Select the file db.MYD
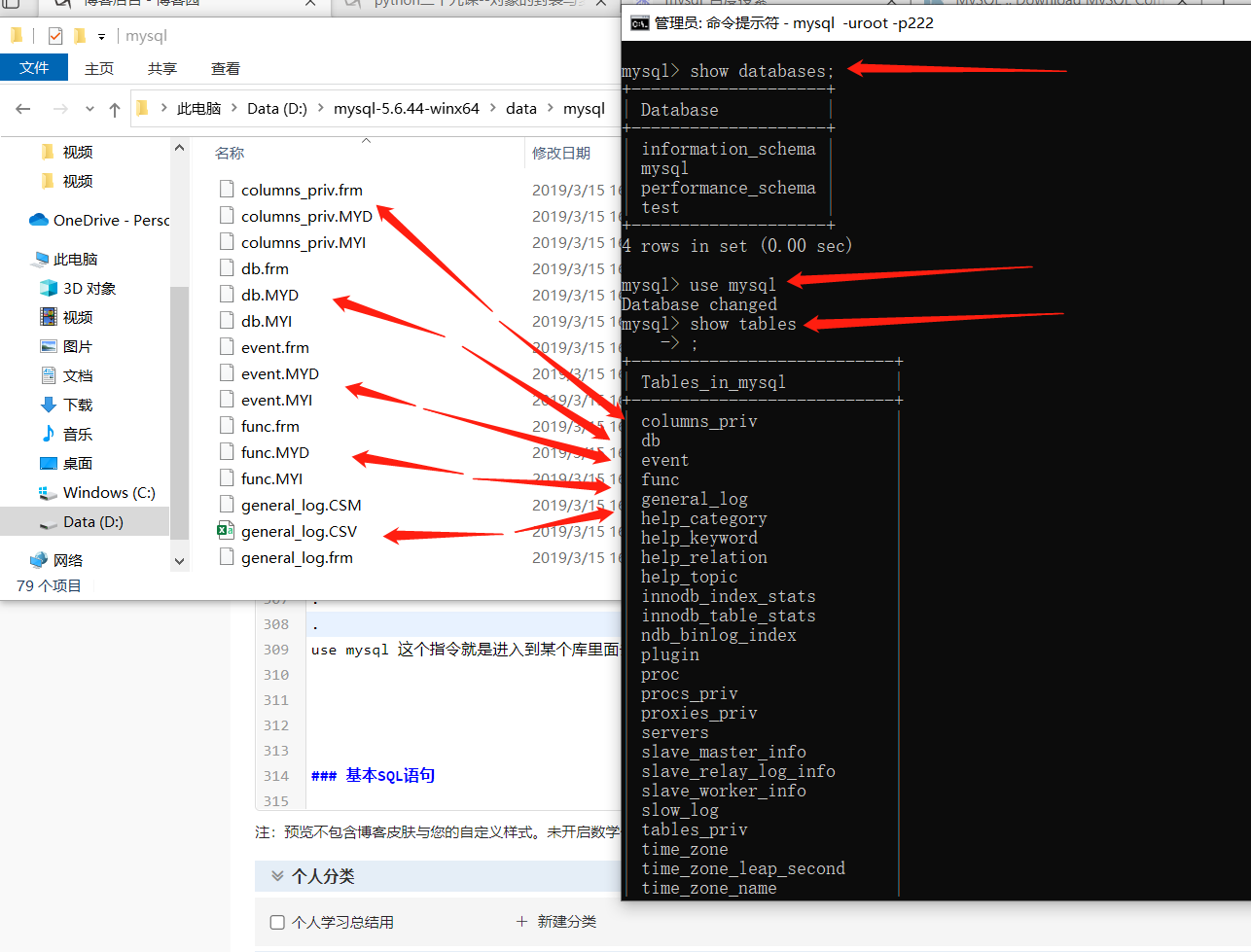The height and width of the screenshot is (952, 1251). coord(269,295)
